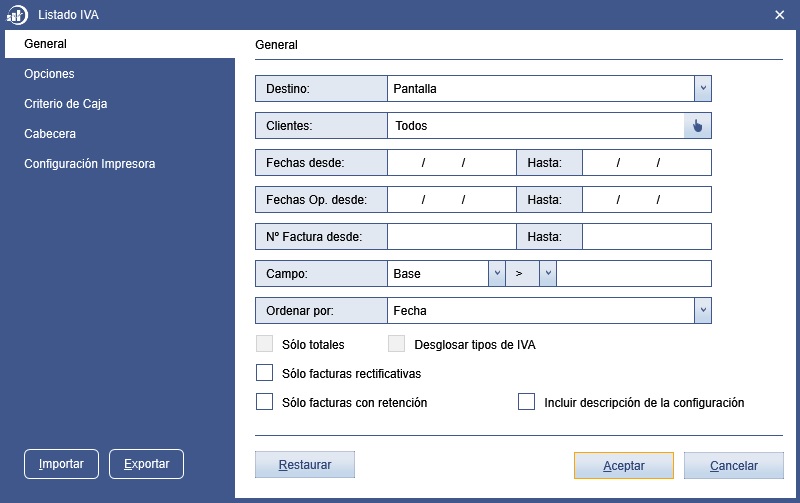Viewport: 800px width, 503px height.
Task: Tick Incluir descripción de la configuración
Action: (x=527, y=402)
